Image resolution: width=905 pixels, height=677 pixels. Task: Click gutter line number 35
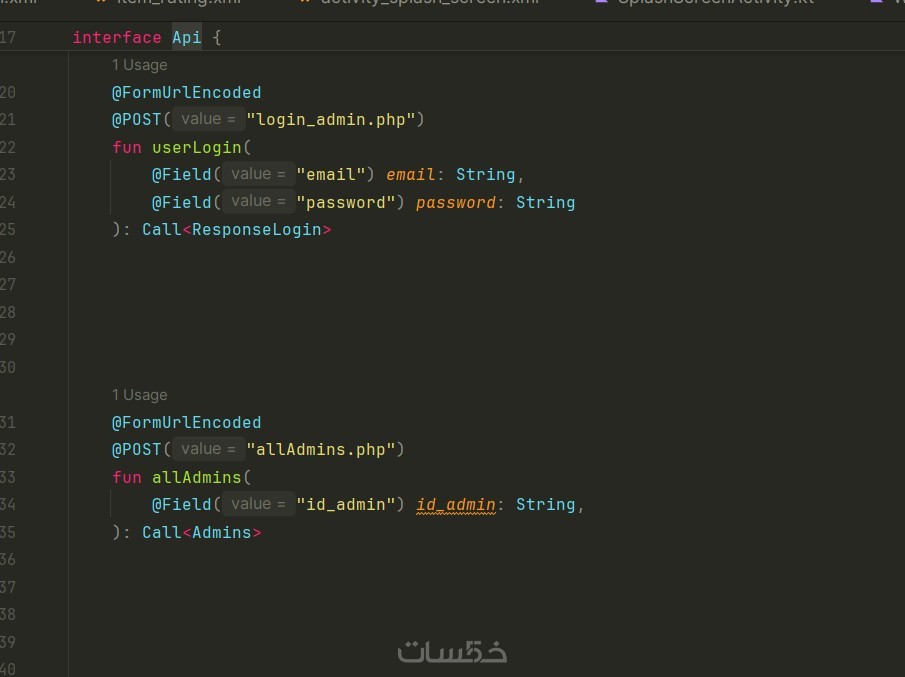(8, 533)
